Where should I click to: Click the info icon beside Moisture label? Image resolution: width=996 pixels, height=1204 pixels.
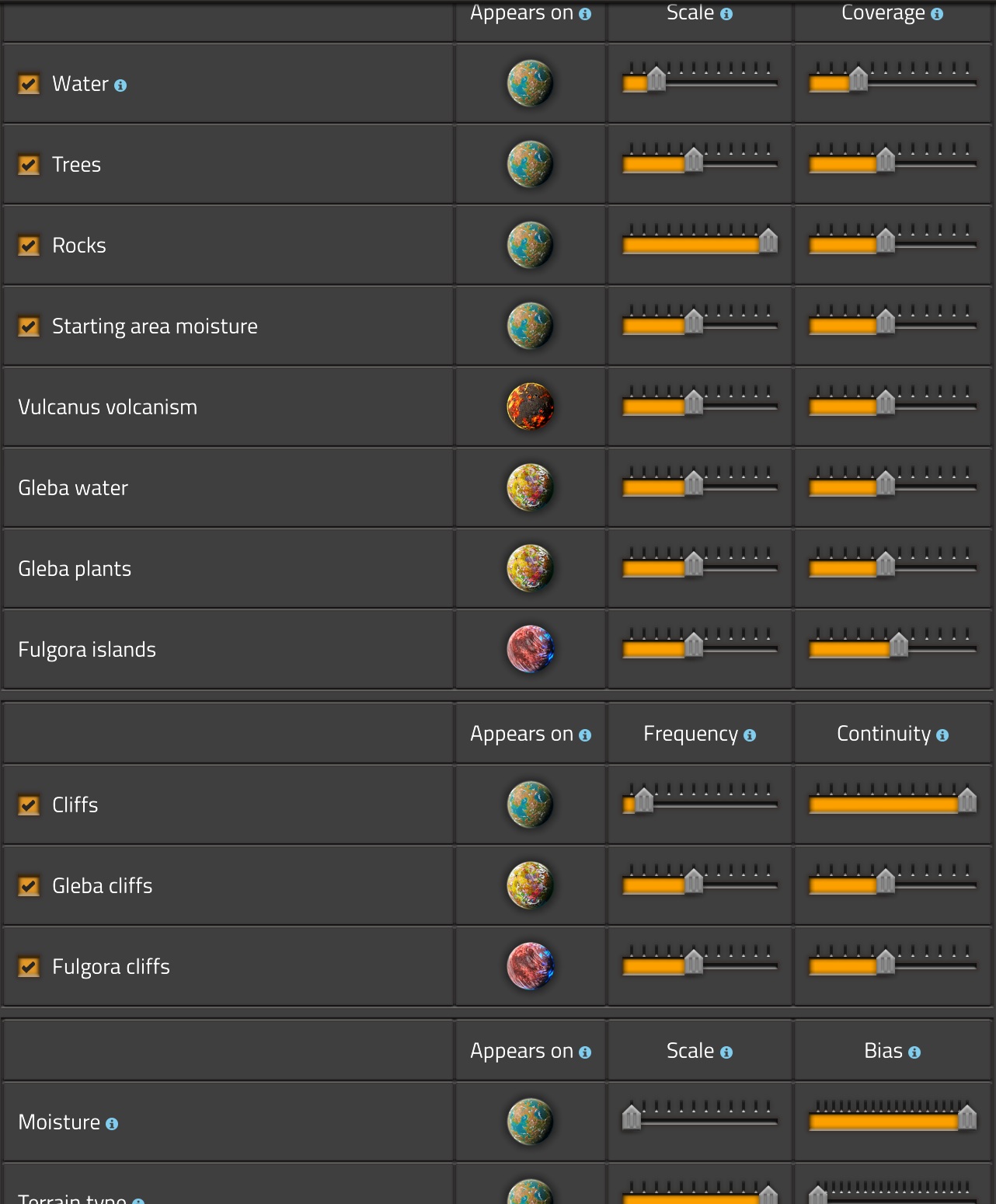click(x=112, y=1124)
